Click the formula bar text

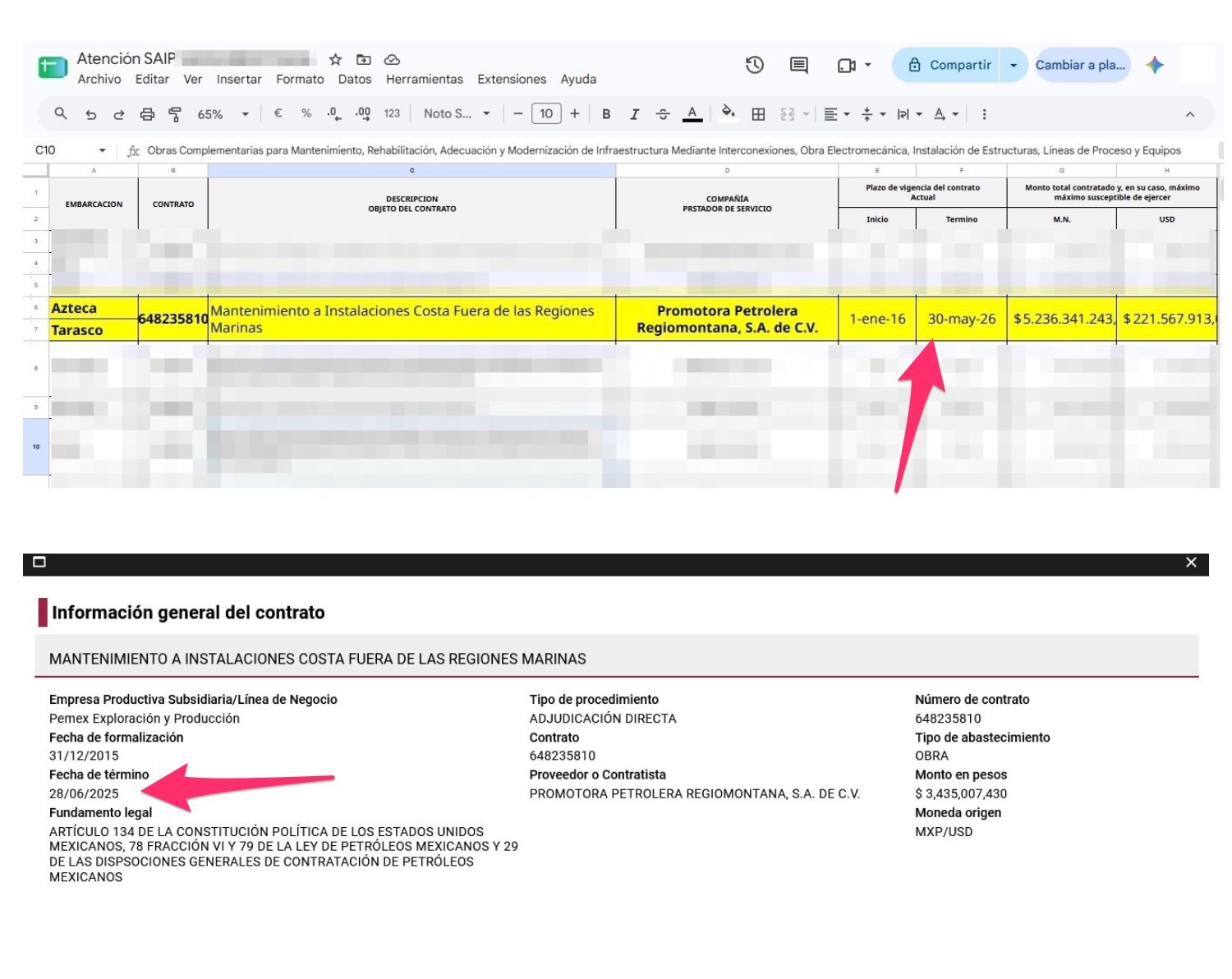coord(664,150)
